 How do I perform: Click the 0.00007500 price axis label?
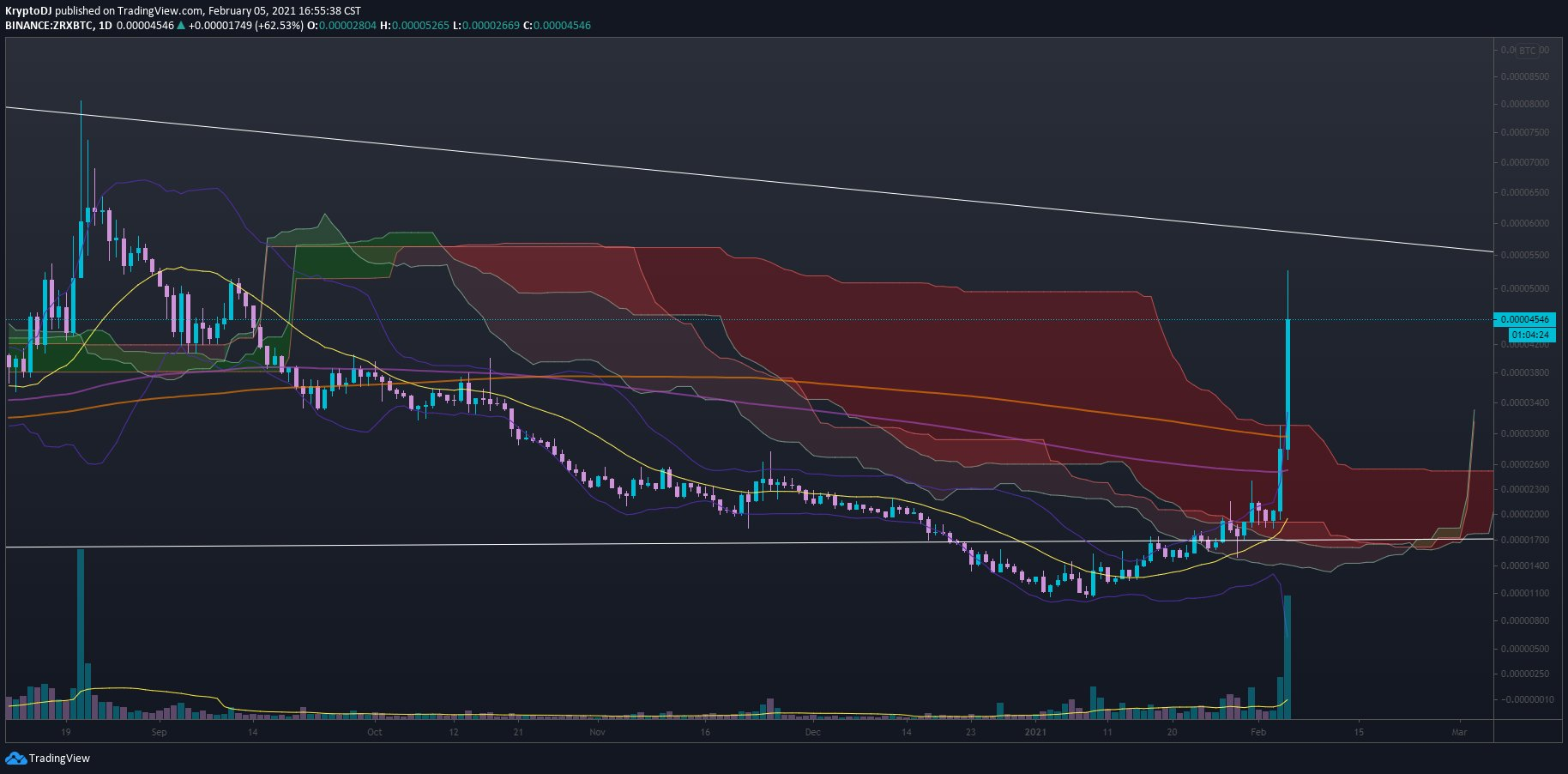pyautogui.click(x=1525, y=132)
